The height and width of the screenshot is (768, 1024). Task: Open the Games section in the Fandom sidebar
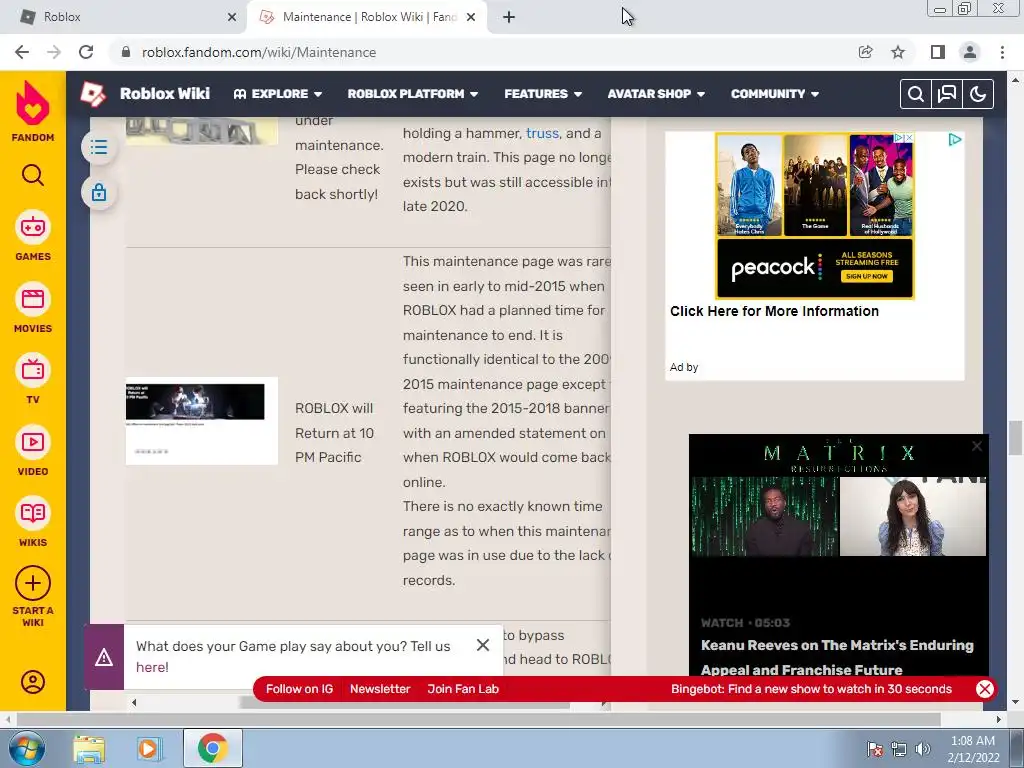33,236
